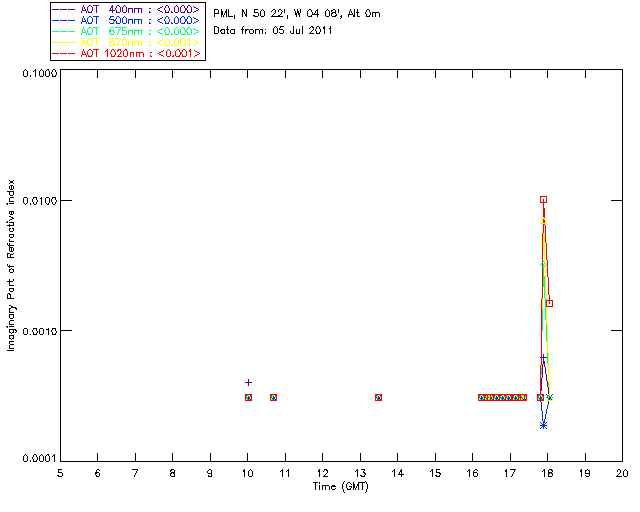The height and width of the screenshot is (512, 640).
Task: Click the x-axis label 8
Action: click(173, 473)
